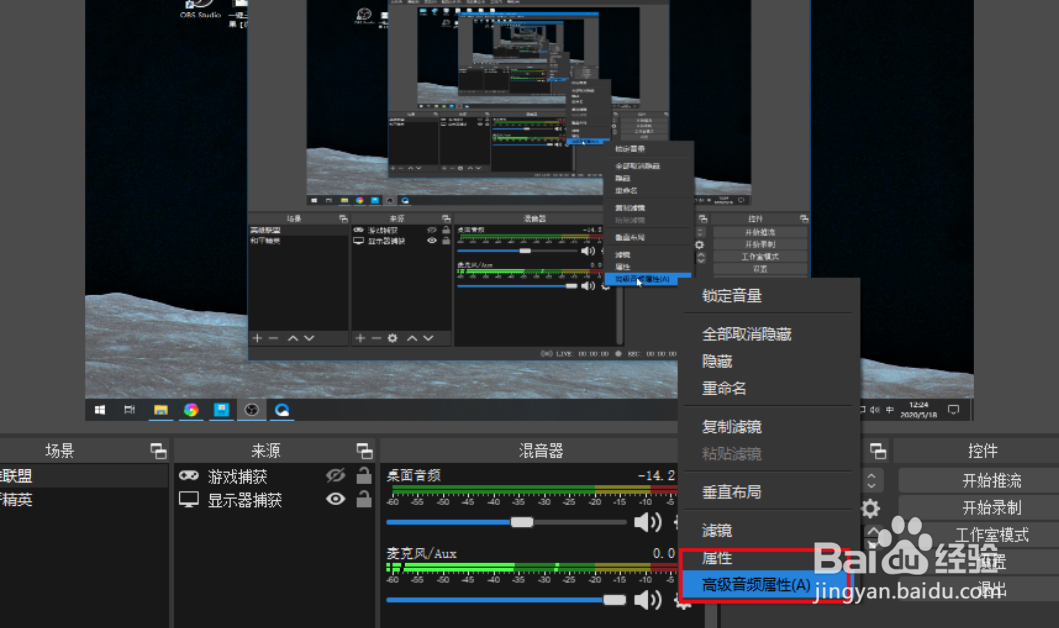
Task: Pop out the 来源 dock using its icon
Action: (x=365, y=451)
